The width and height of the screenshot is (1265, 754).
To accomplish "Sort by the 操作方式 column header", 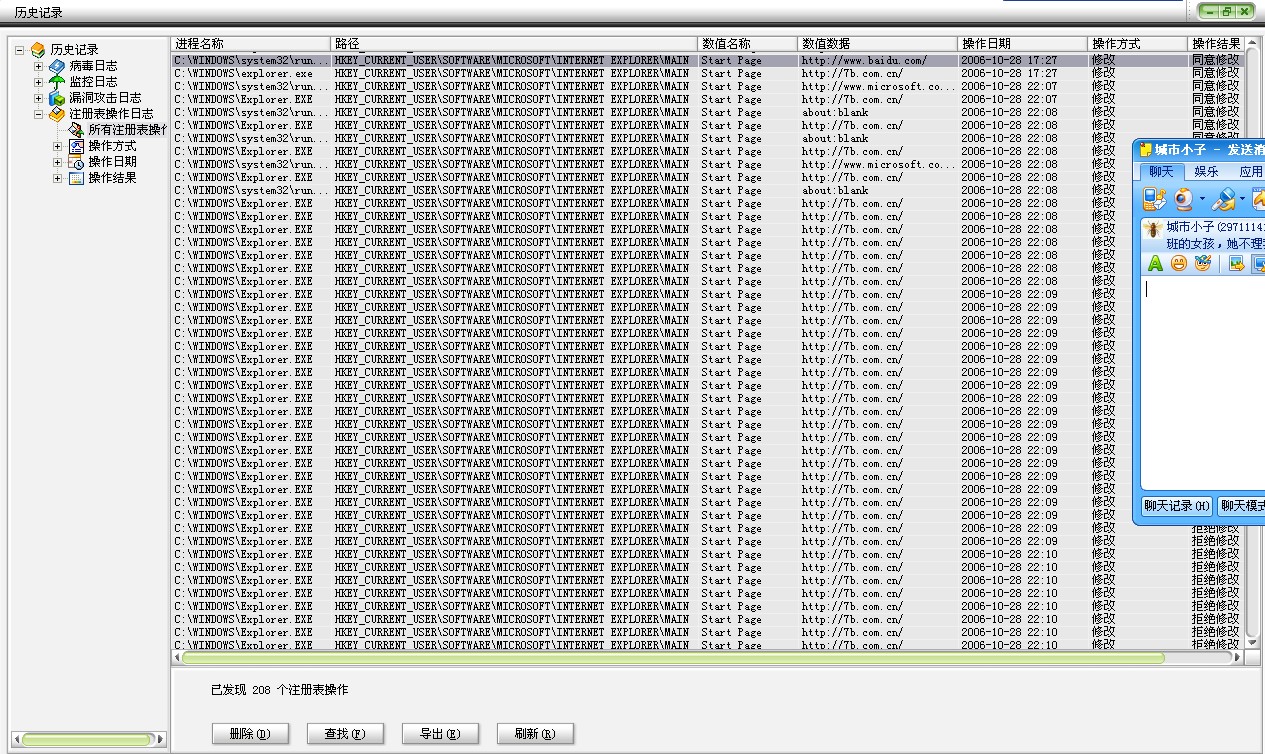I will pyautogui.click(x=1138, y=44).
